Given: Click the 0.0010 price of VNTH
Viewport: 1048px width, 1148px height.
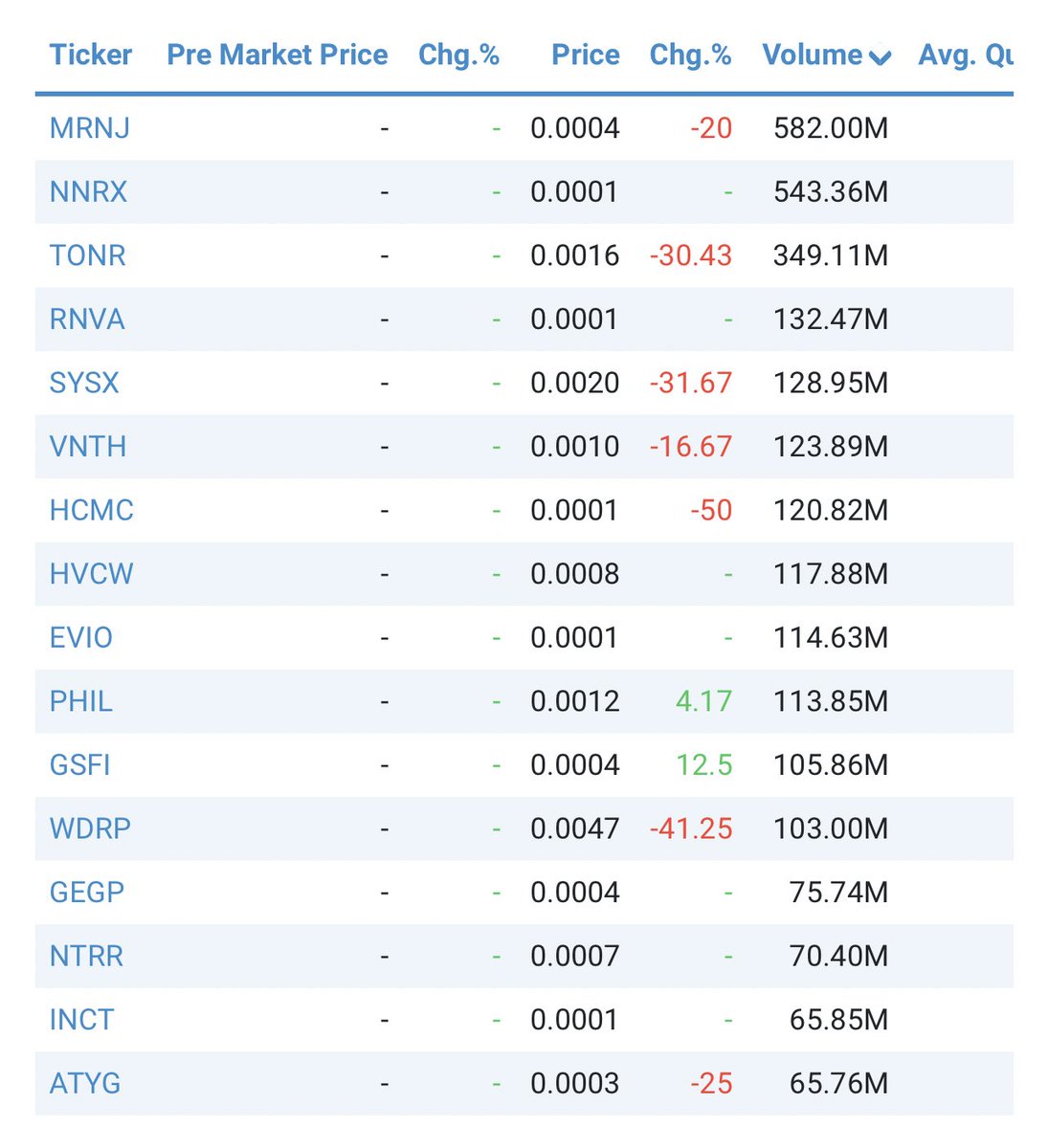Looking at the screenshot, I should pos(575,447).
